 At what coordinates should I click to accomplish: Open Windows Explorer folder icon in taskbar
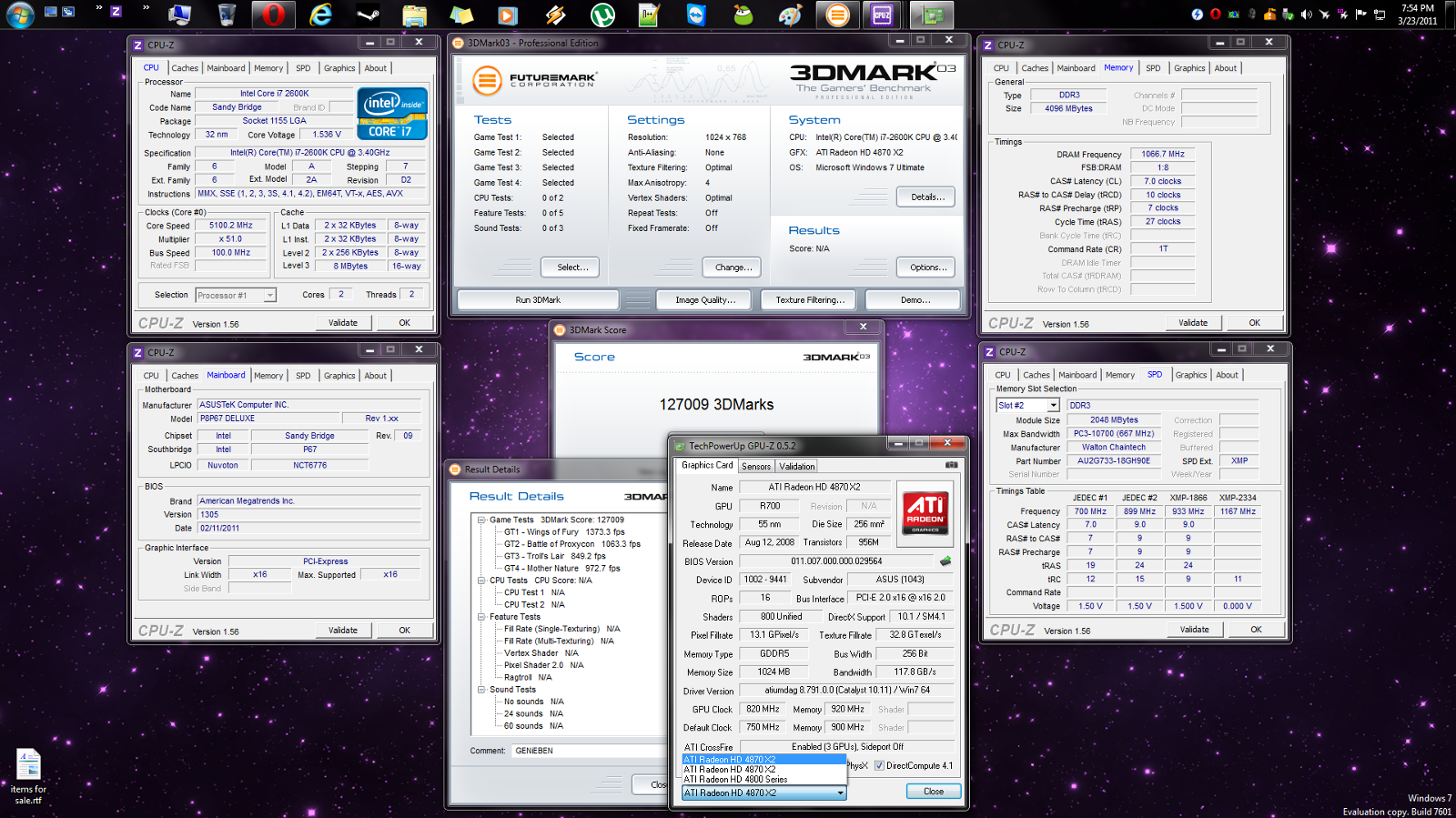coord(415,15)
